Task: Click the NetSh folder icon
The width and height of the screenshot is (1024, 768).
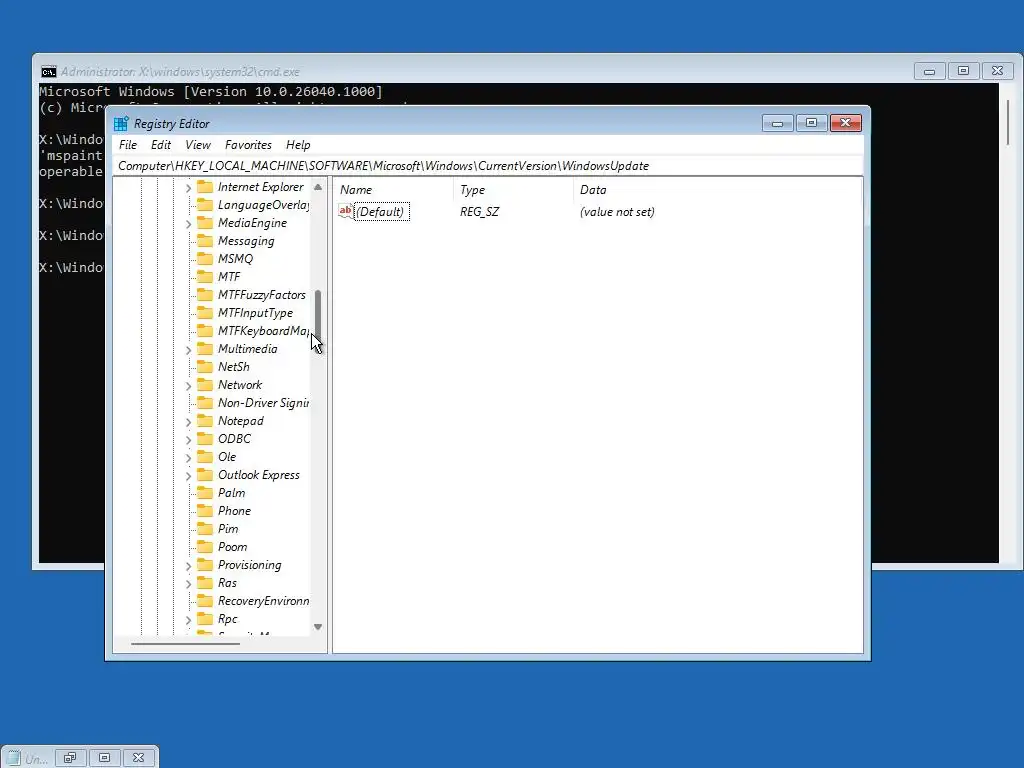Action: (205, 366)
